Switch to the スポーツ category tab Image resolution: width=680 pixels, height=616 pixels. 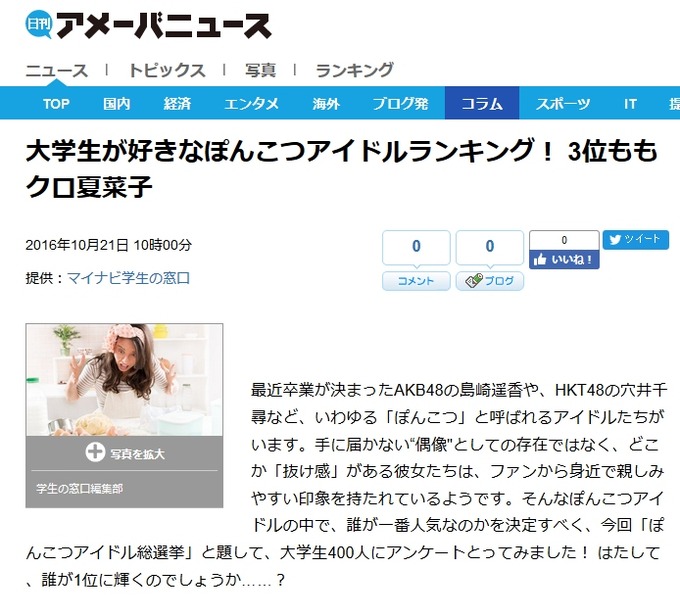[563, 104]
